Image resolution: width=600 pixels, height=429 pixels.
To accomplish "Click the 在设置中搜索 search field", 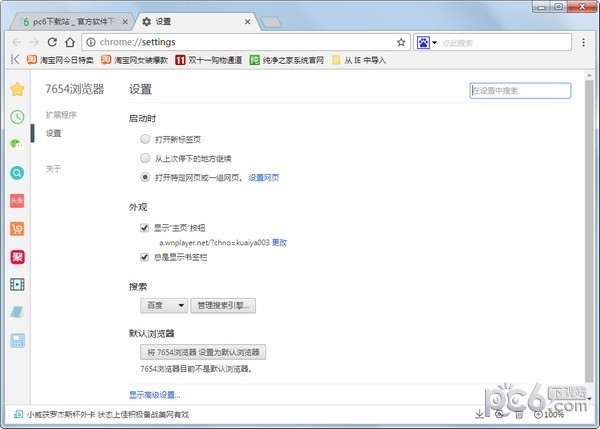I will (520, 91).
